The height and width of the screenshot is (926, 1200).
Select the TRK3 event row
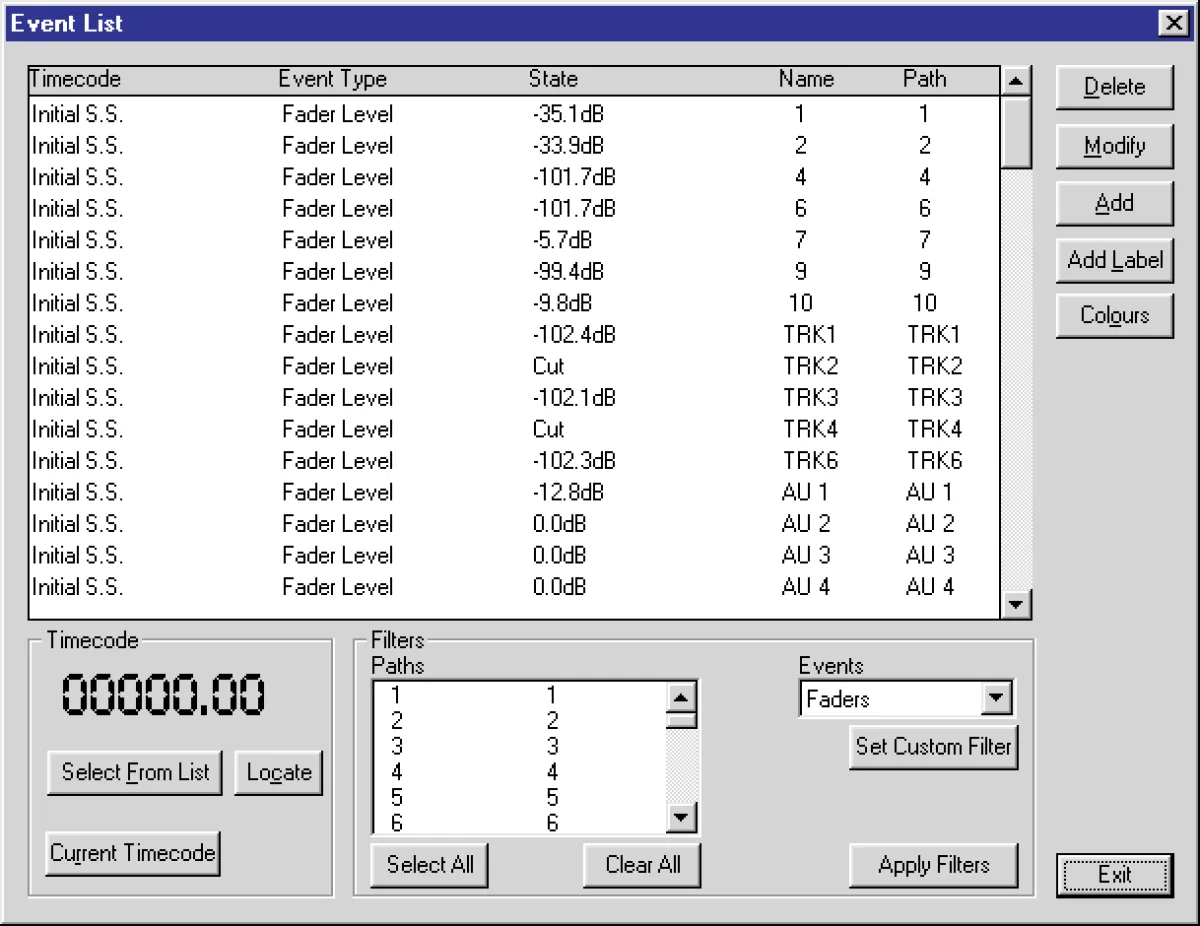click(514, 398)
